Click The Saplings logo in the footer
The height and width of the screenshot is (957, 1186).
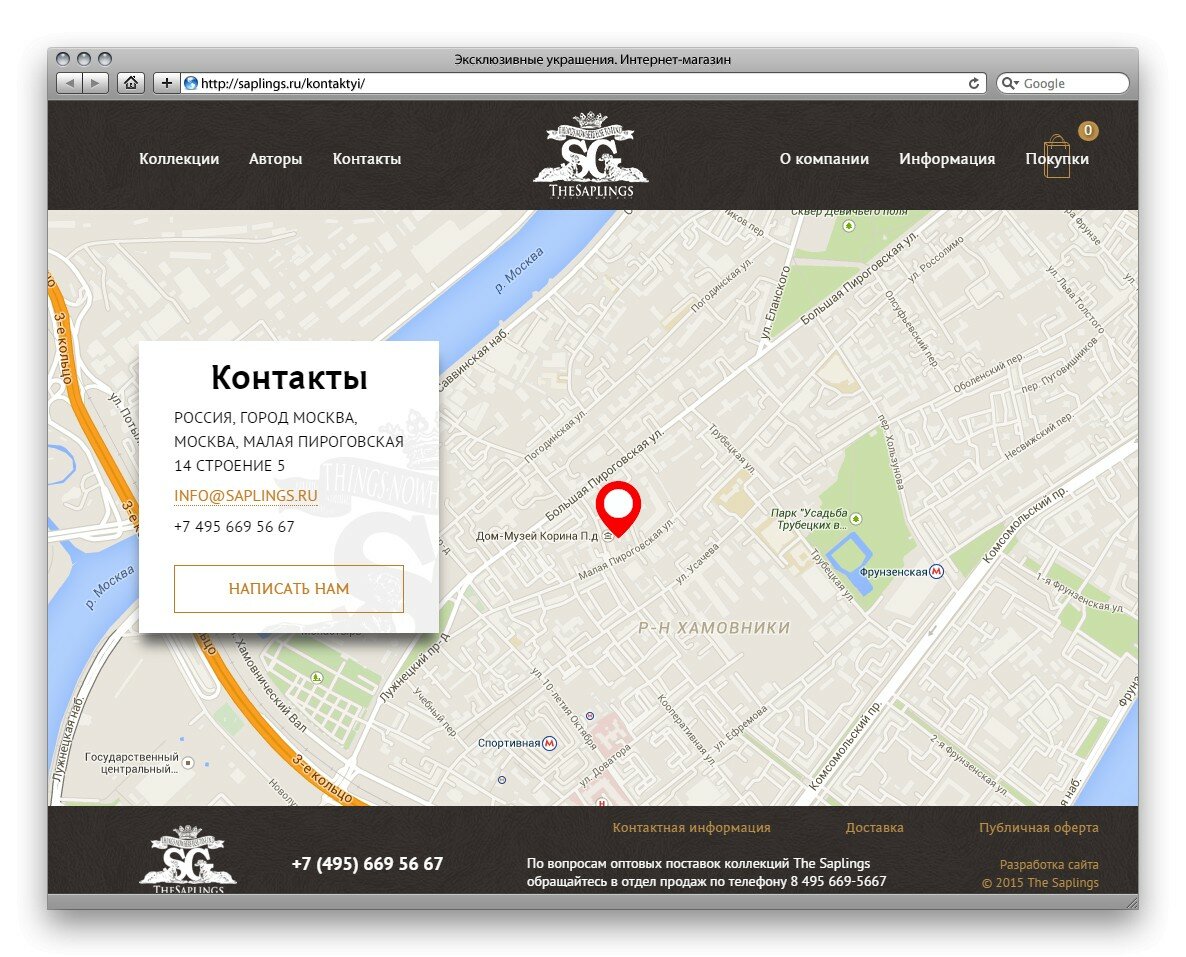pos(188,859)
